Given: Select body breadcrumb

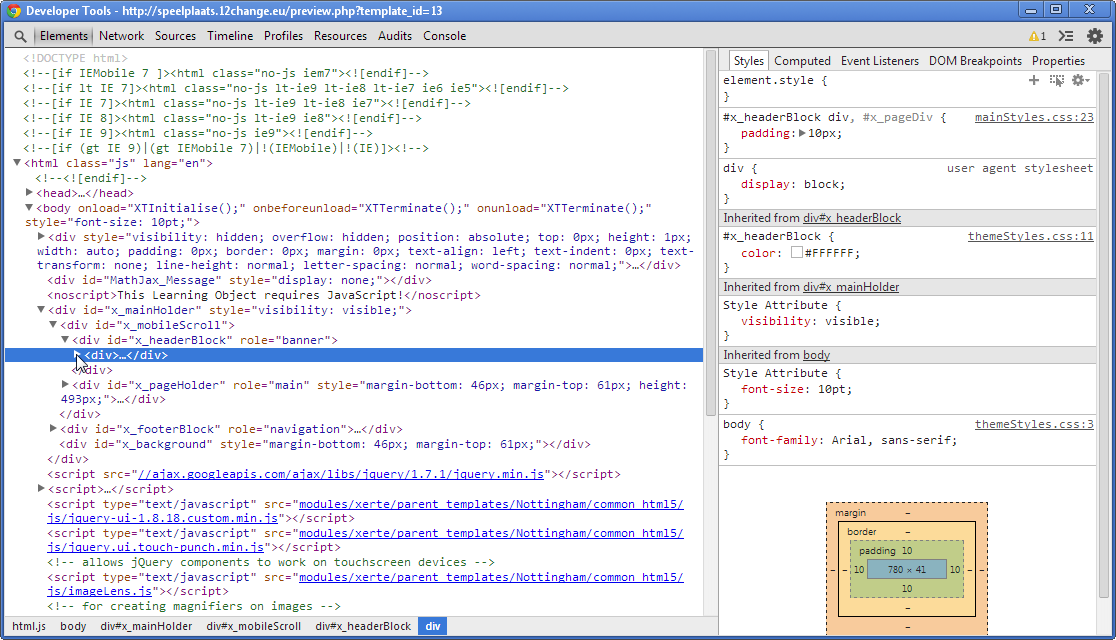Looking at the screenshot, I should click(x=73, y=626).
